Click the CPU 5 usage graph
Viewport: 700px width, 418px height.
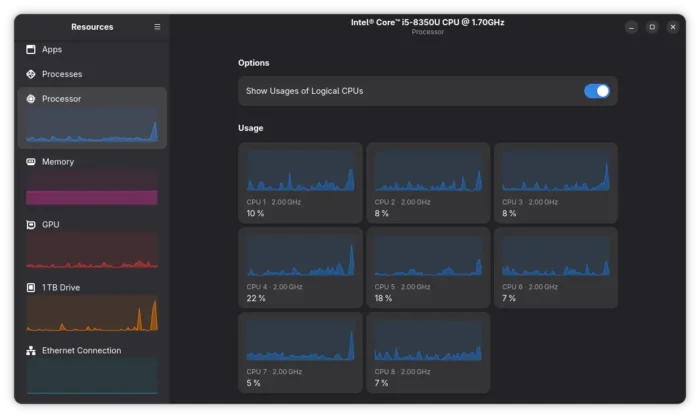428,256
